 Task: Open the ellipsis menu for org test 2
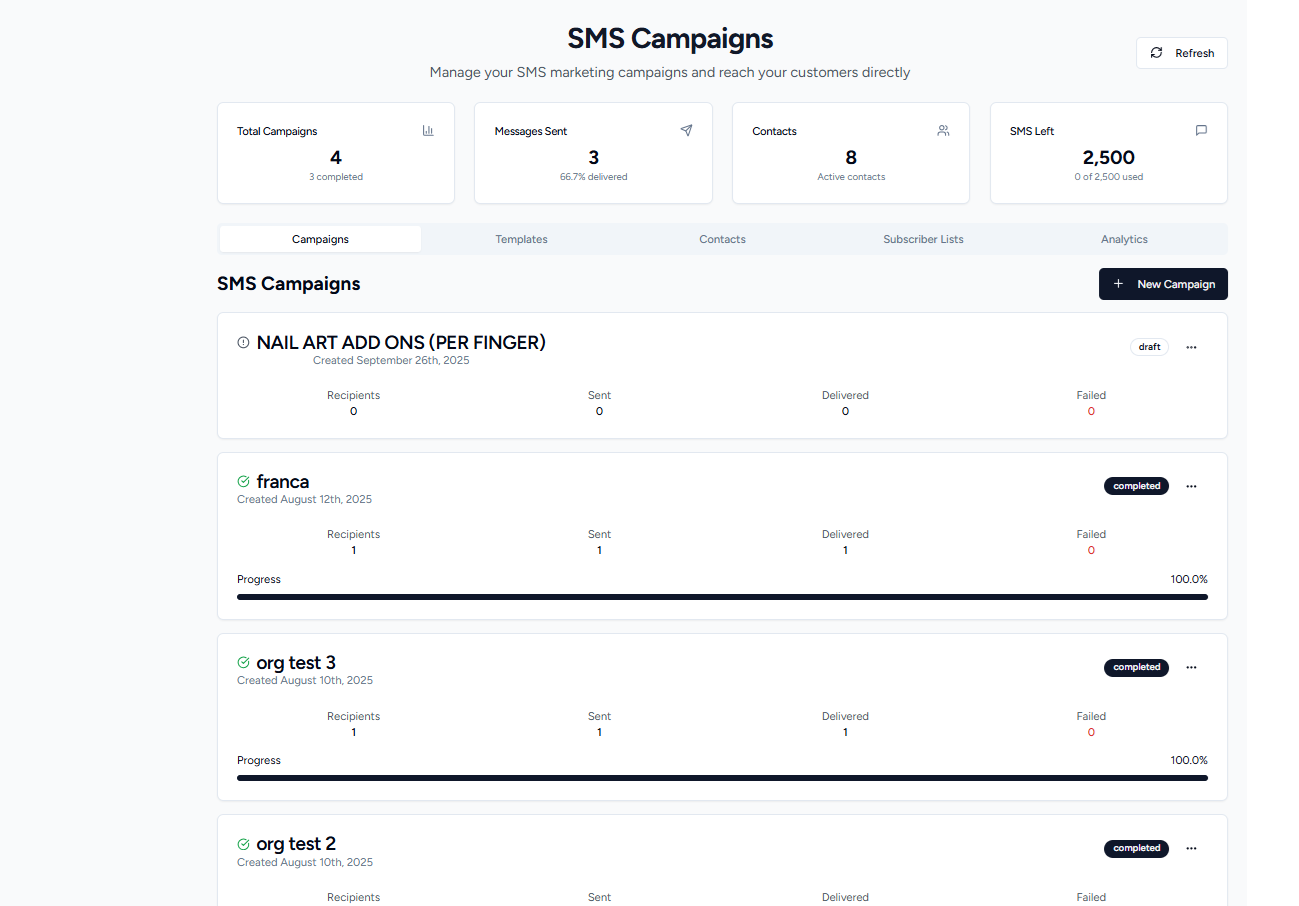1191,848
